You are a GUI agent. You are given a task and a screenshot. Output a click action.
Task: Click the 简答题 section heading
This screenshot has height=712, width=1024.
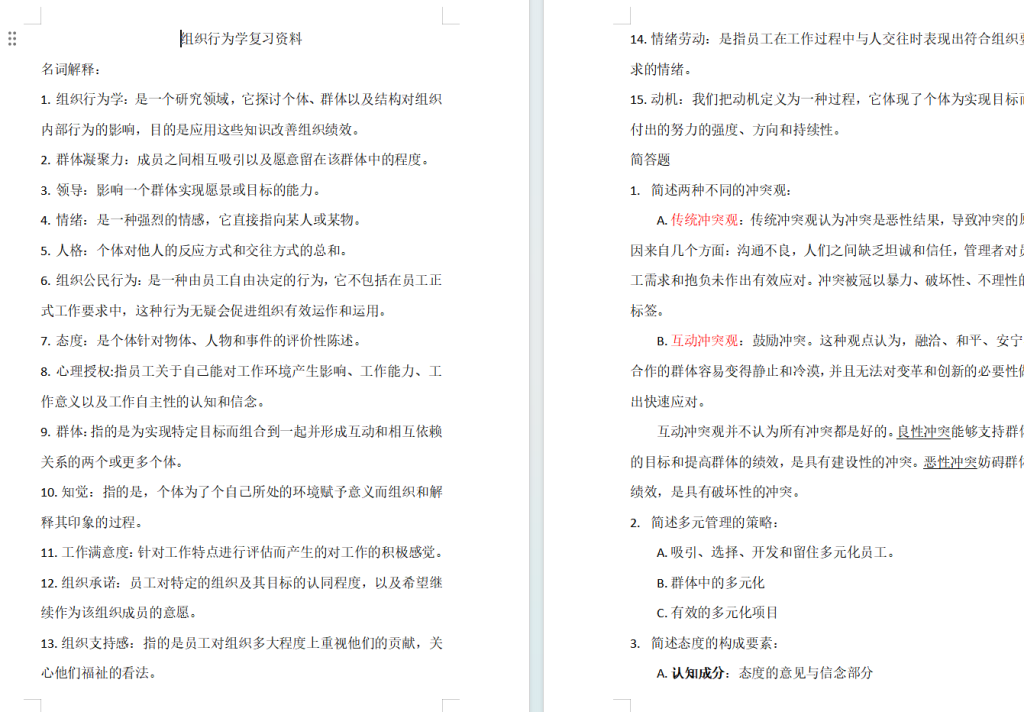click(x=650, y=160)
